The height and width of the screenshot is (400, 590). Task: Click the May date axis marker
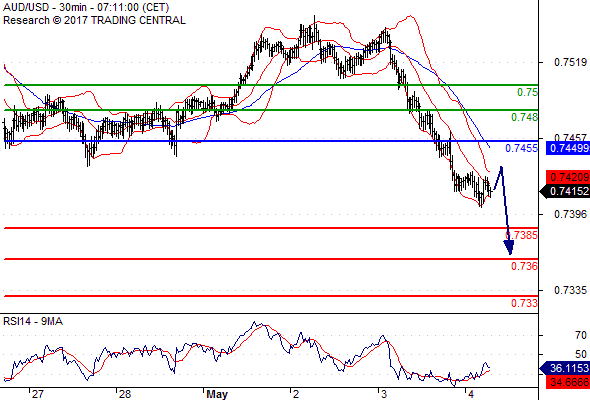coord(217,394)
